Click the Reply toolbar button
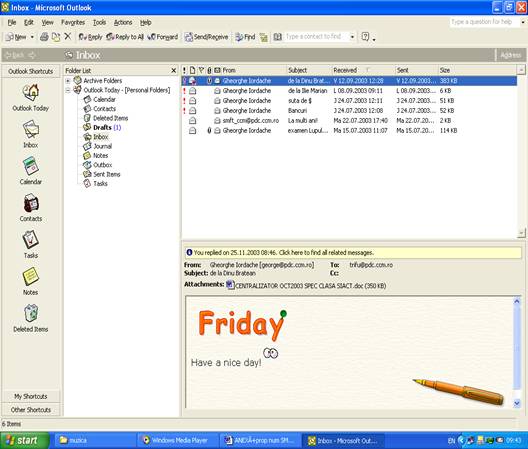Screen dimensions: 528x449 pyautogui.click(x=90, y=37)
